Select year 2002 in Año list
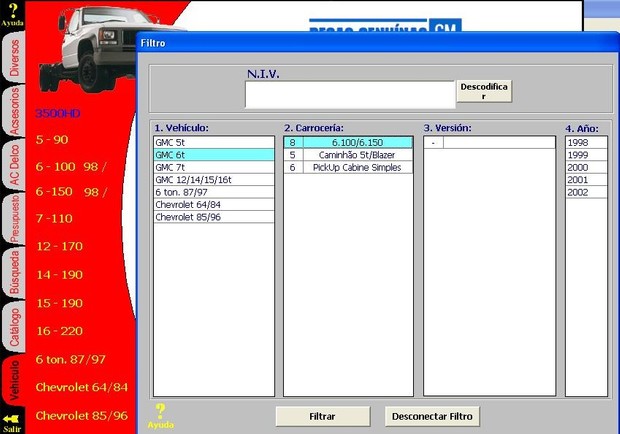This screenshot has height=434, width=620. tap(586, 192)
